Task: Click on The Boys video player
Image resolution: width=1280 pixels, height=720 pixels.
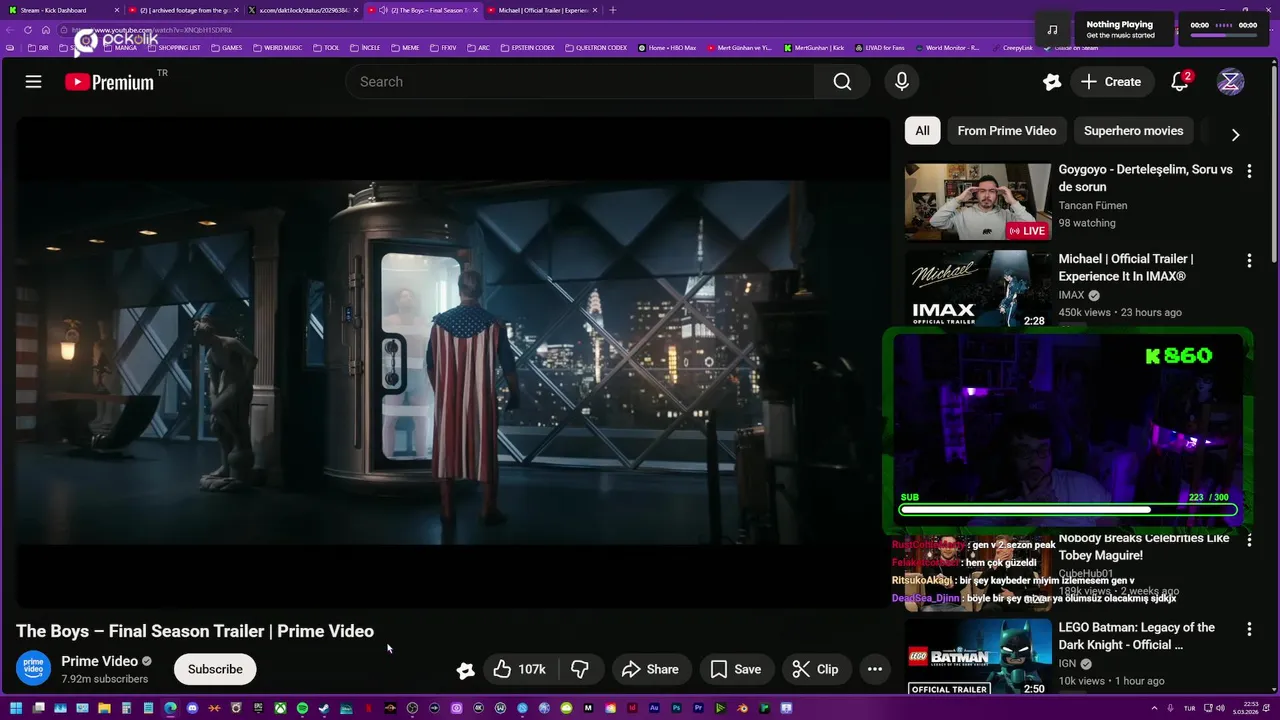Action: (x=452, y=362)
